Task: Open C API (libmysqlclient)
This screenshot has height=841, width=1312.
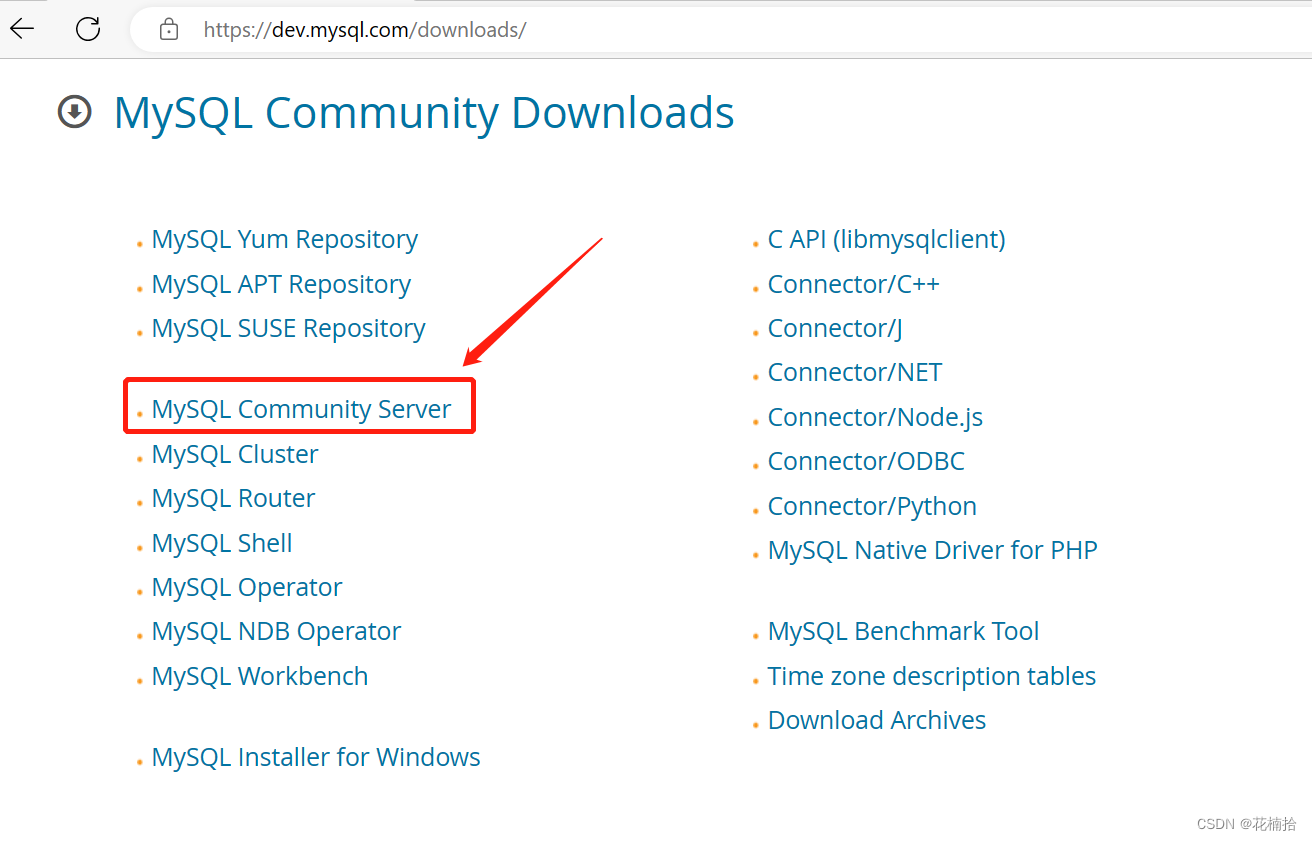Action: pyautogui.click(x=887, y=240)
